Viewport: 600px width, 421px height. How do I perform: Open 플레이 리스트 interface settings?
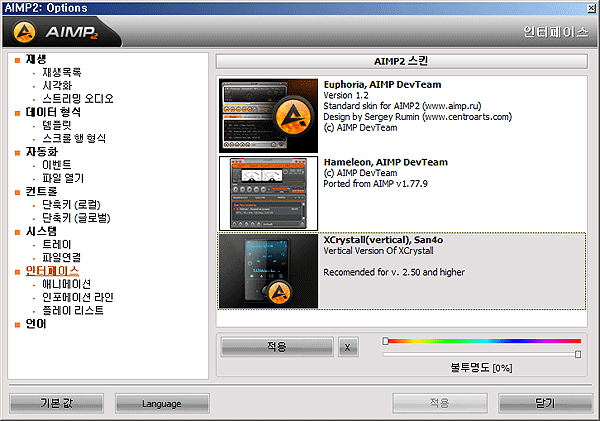tap(73, 310)
